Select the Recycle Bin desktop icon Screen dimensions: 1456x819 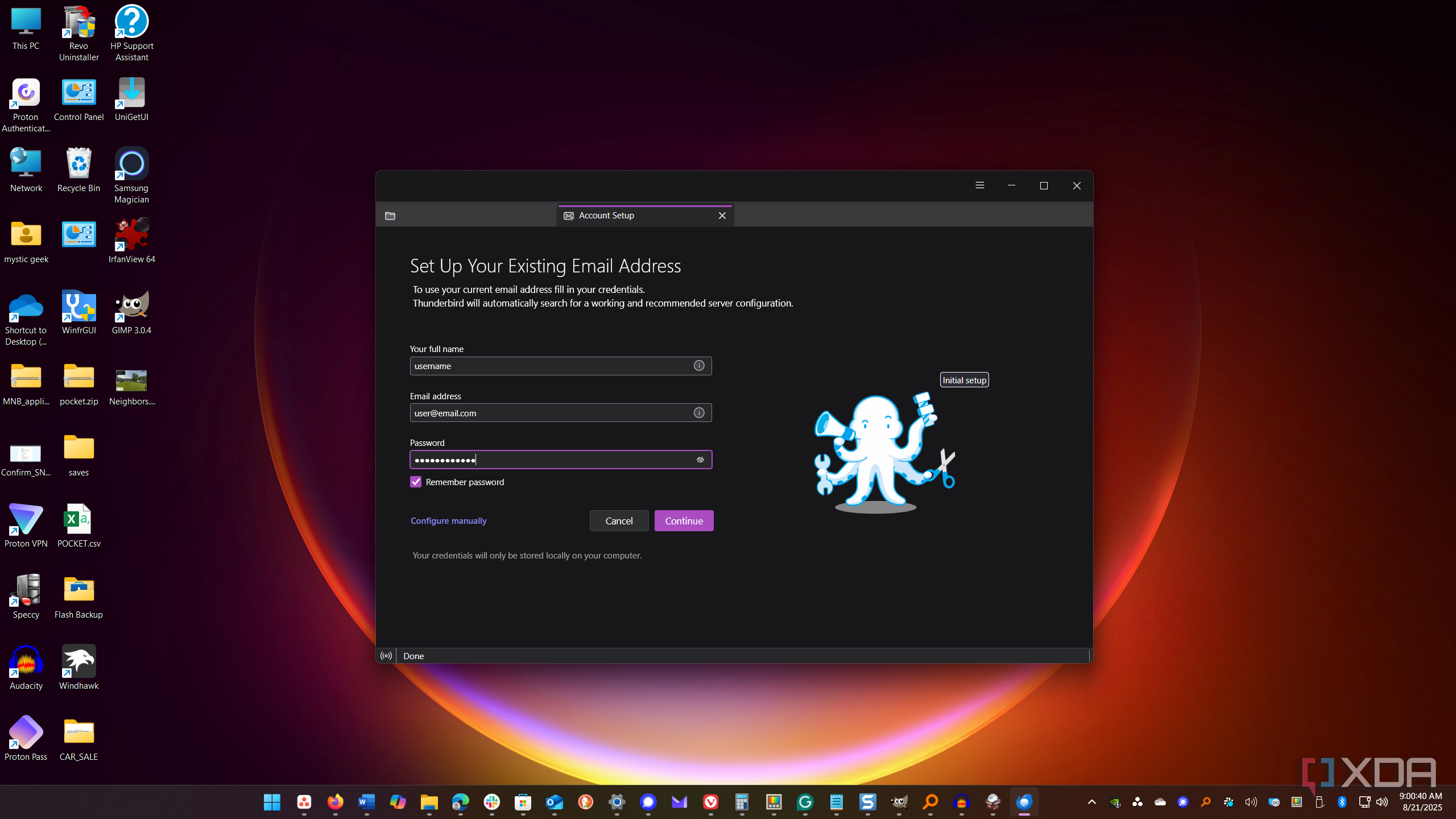[x=78, y=169]
